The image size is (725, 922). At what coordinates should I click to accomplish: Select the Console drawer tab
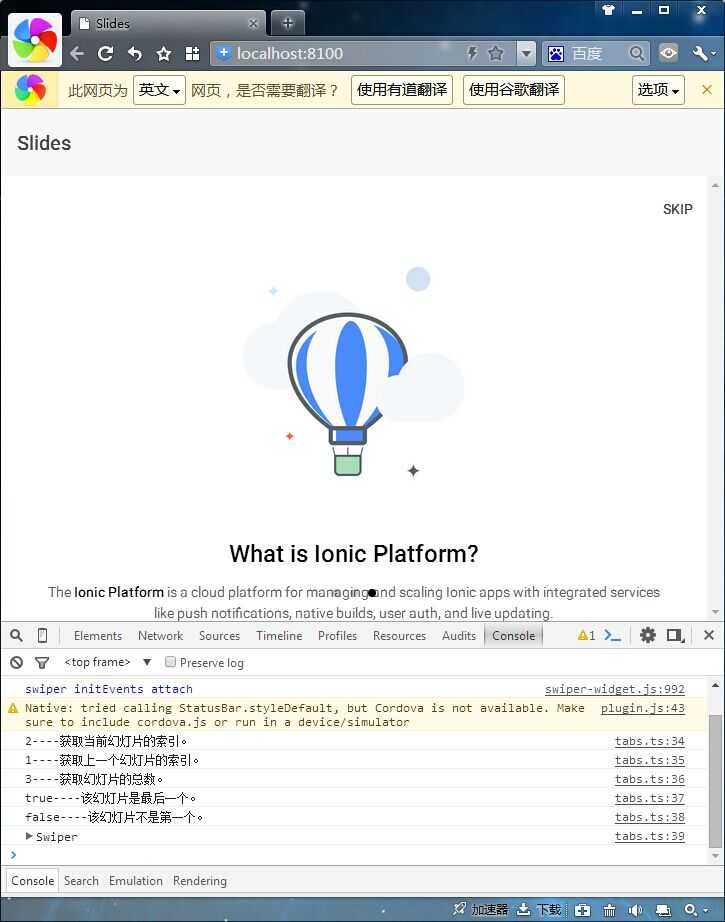[x=32, y=881]
